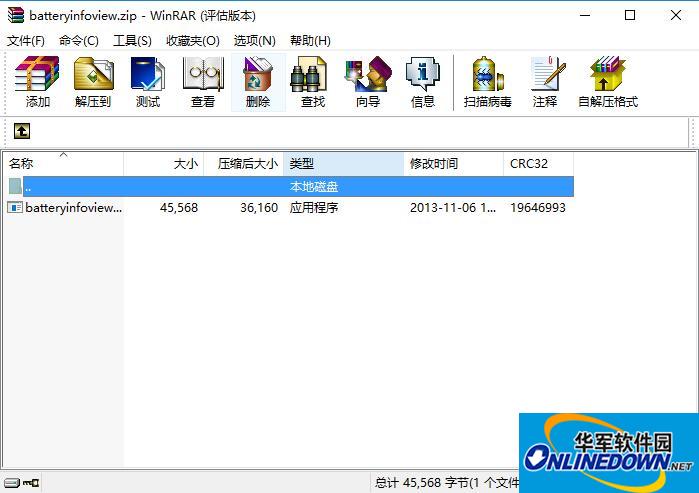Sort by 类型 column header

(344, 164)
